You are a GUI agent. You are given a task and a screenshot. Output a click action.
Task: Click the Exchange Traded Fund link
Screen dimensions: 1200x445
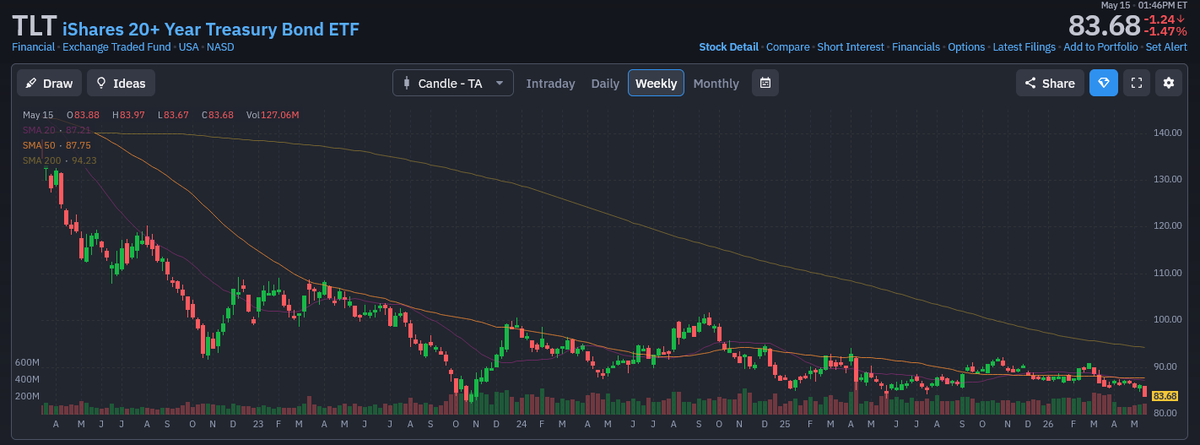coord(119,47)
